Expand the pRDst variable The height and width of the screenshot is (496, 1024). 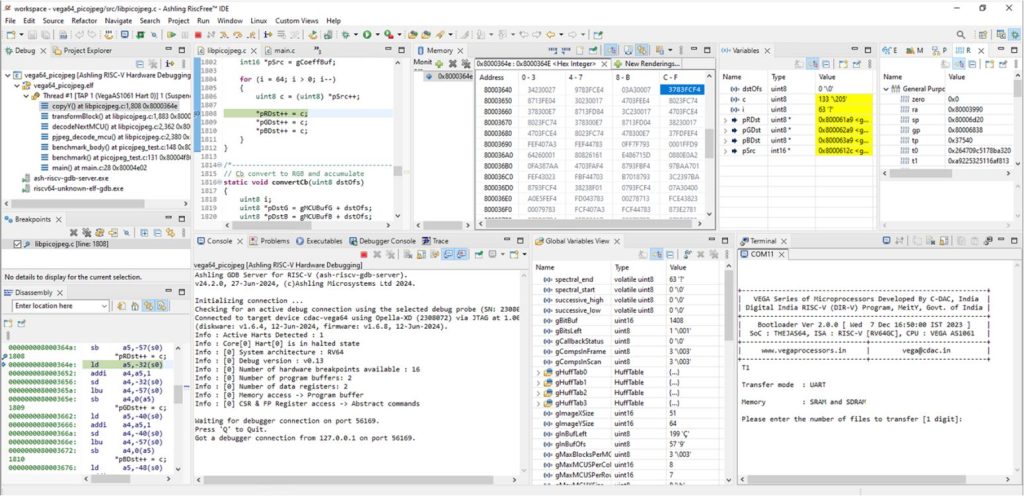point(726,120)
